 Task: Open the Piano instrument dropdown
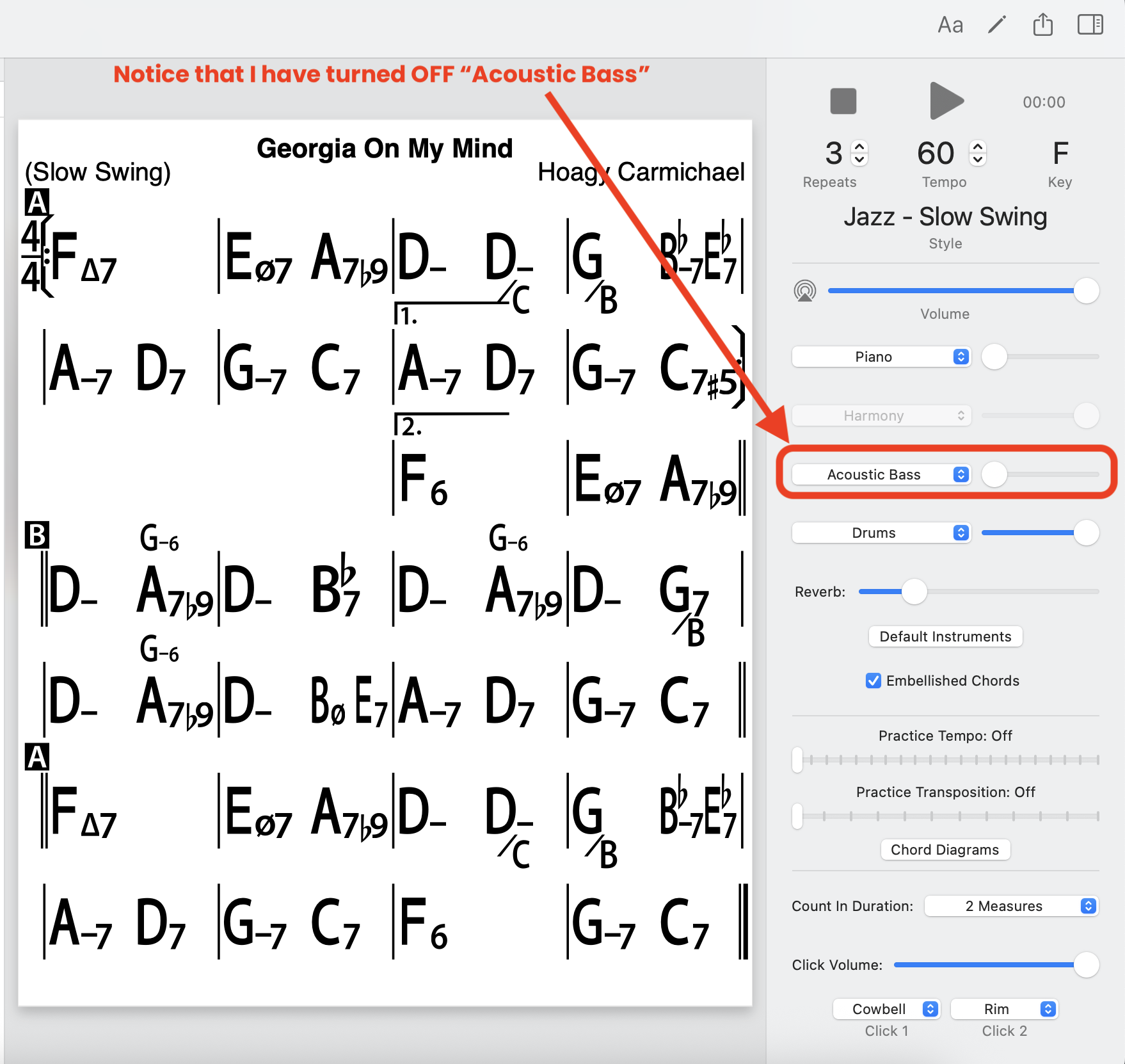coord(881,357)
